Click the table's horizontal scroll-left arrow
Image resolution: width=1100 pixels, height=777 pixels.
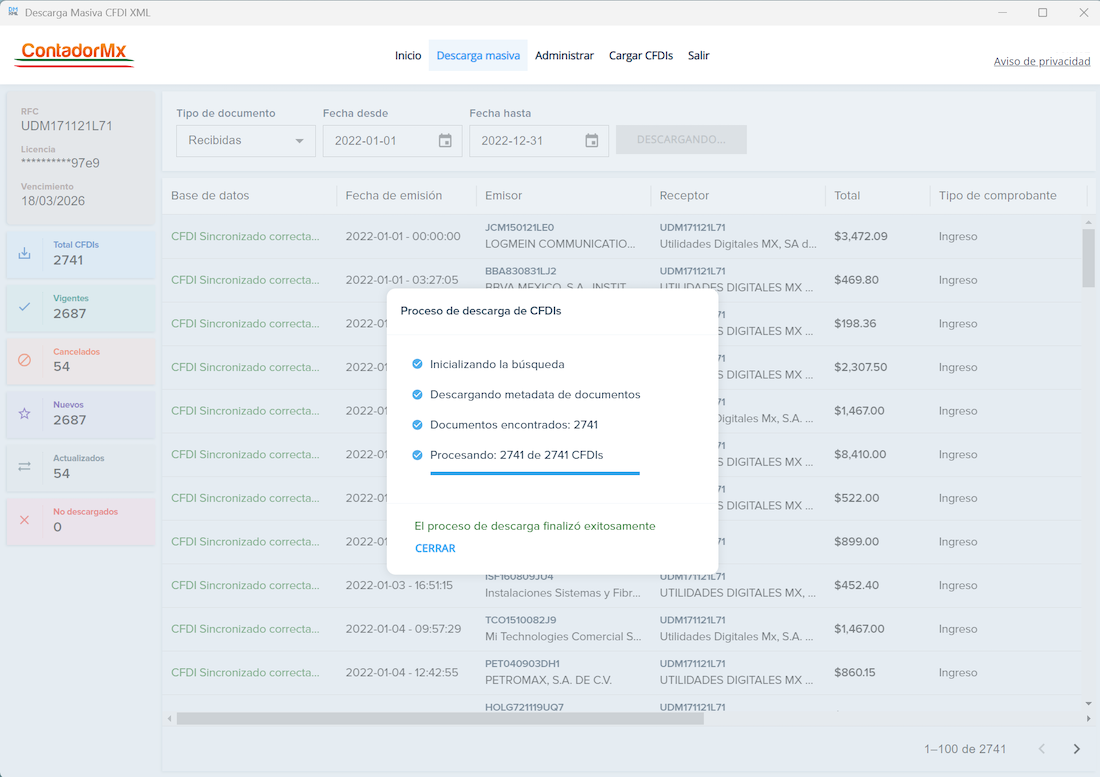pos(169,719)
